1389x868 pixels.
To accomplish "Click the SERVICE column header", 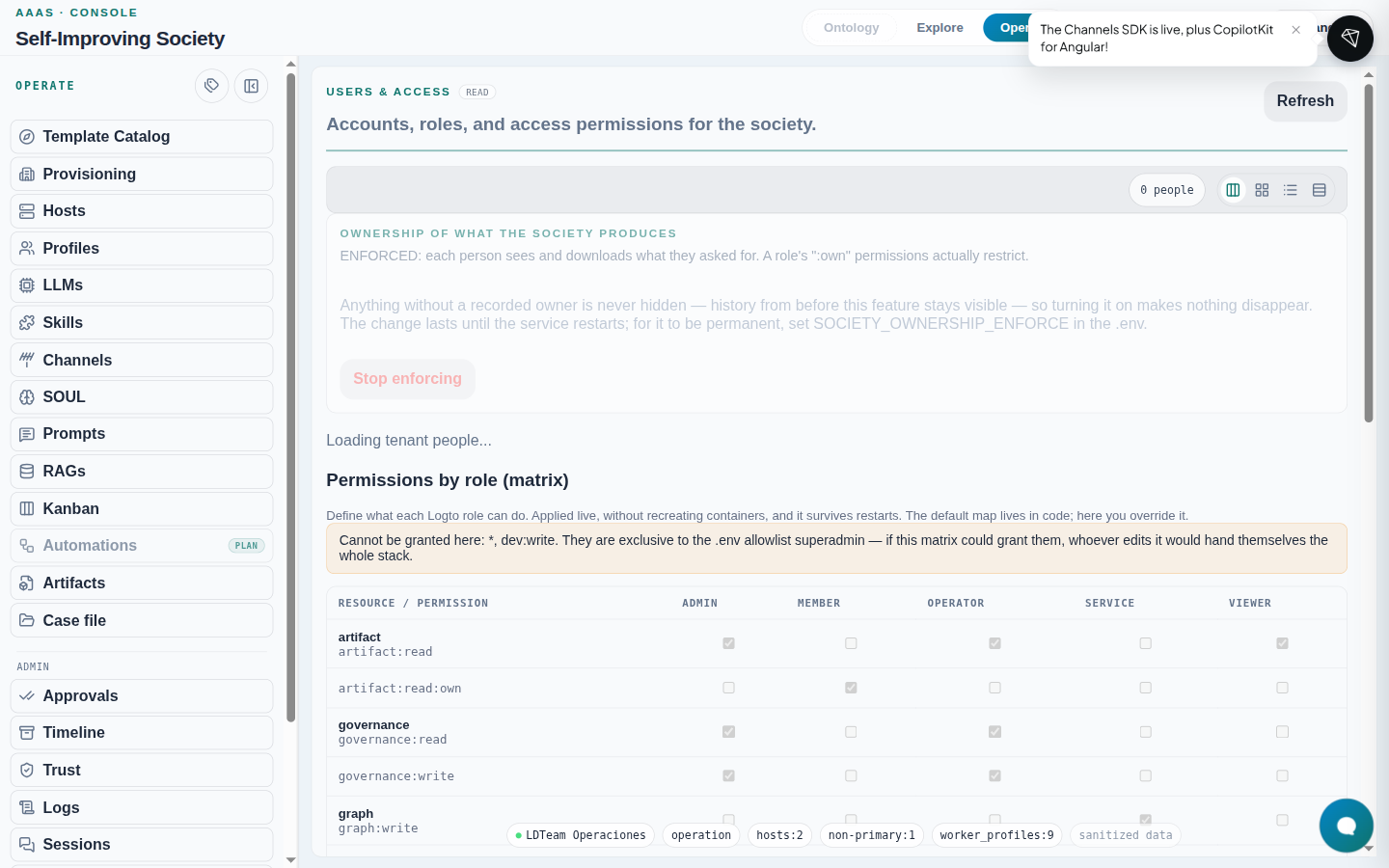I will (x=1109, y=604).
